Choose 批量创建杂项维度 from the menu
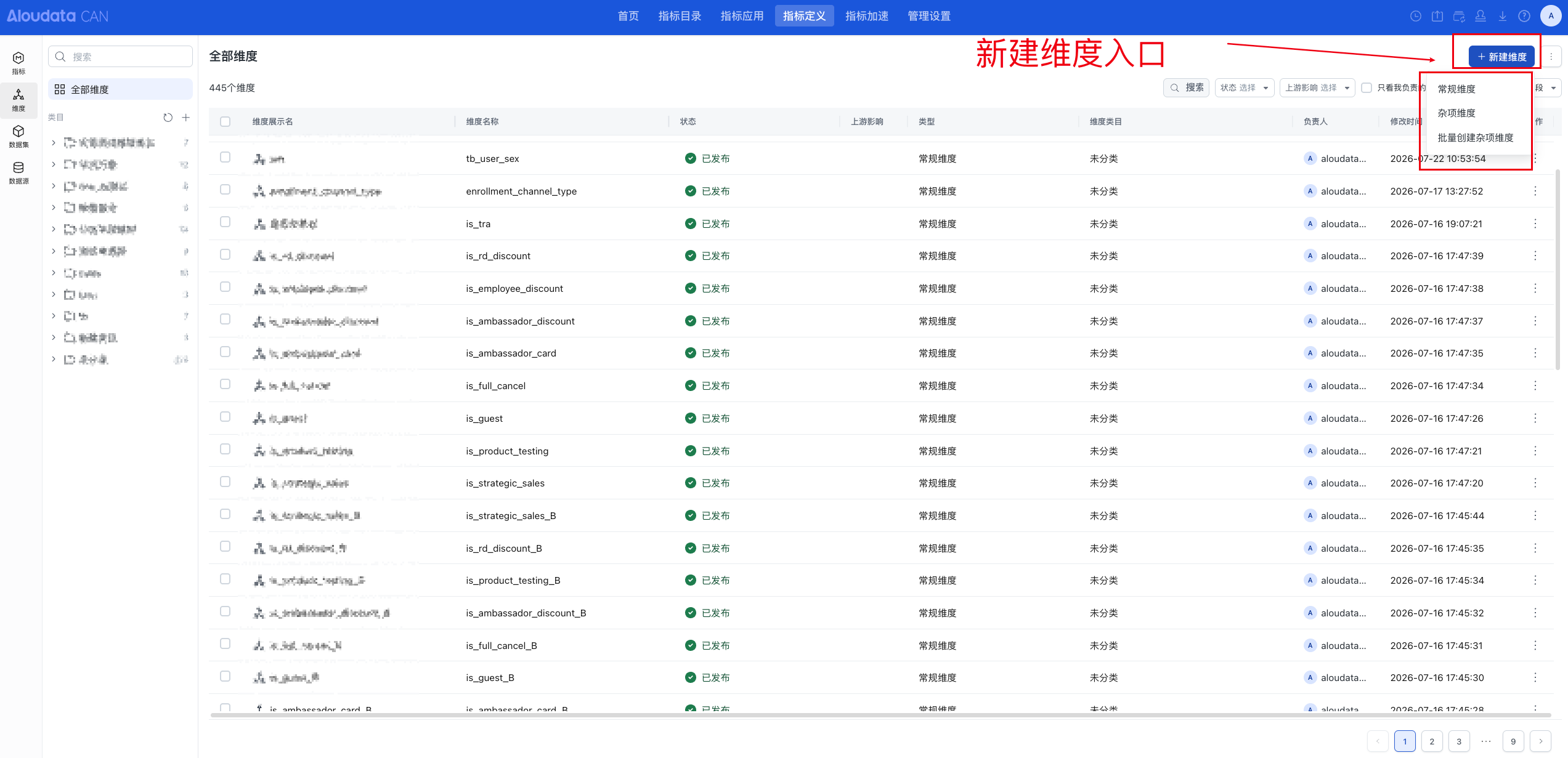This screenshot has height=758, width=1568. [1475, 138]
